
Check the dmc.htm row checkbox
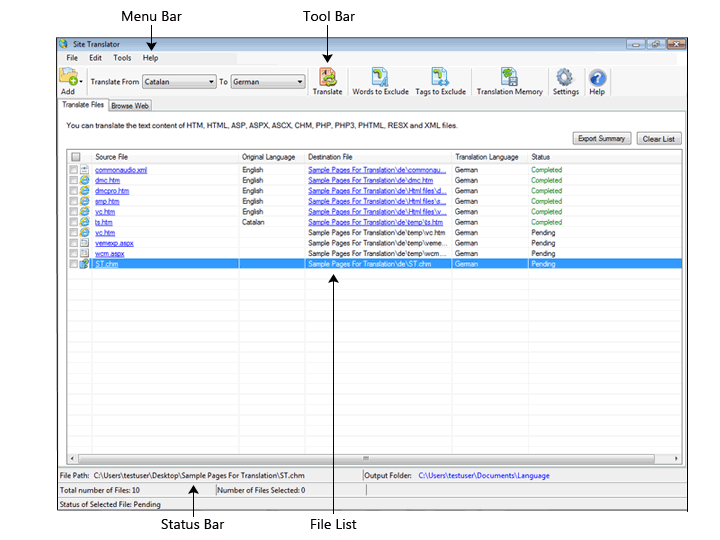(x=73, y=180)
